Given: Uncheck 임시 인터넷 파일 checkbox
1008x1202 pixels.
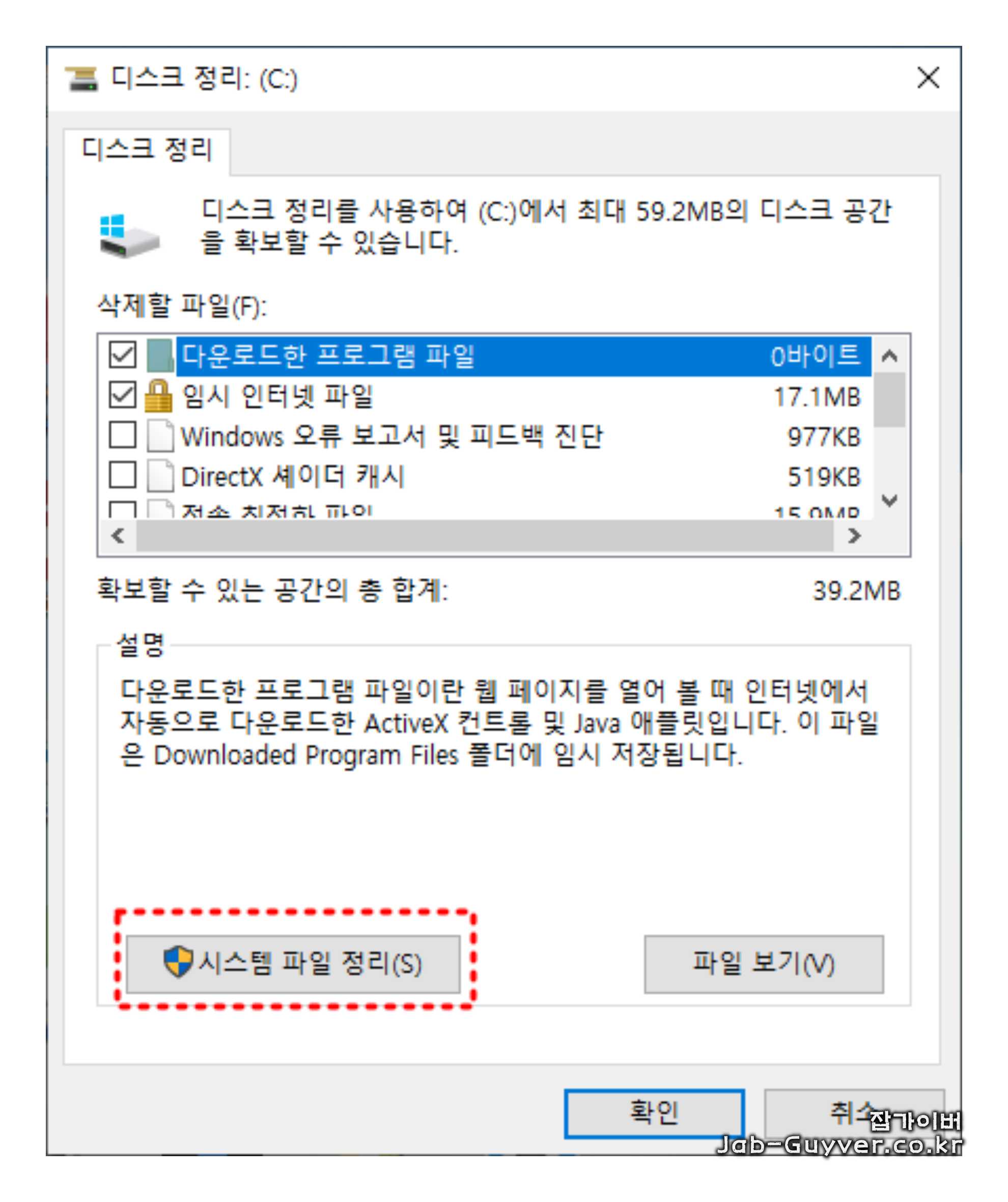Looking at the screenshot, I should pos(122,396).
